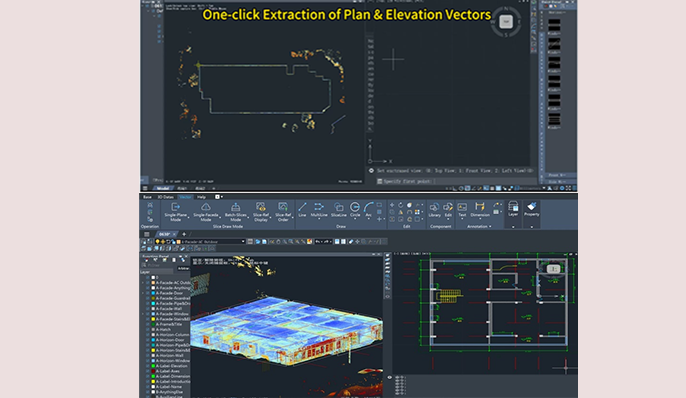Open the Slice-Ref Order tool
This screenshot has height=398, width=686.
tap(283, 212)
